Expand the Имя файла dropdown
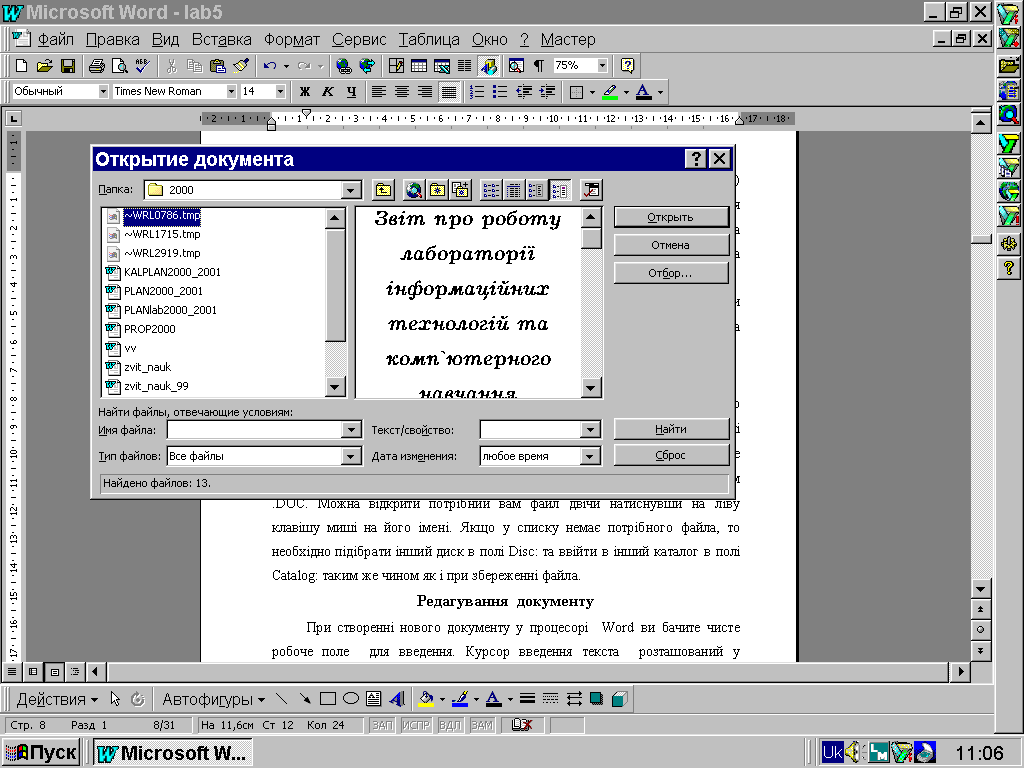 (351, 429)
